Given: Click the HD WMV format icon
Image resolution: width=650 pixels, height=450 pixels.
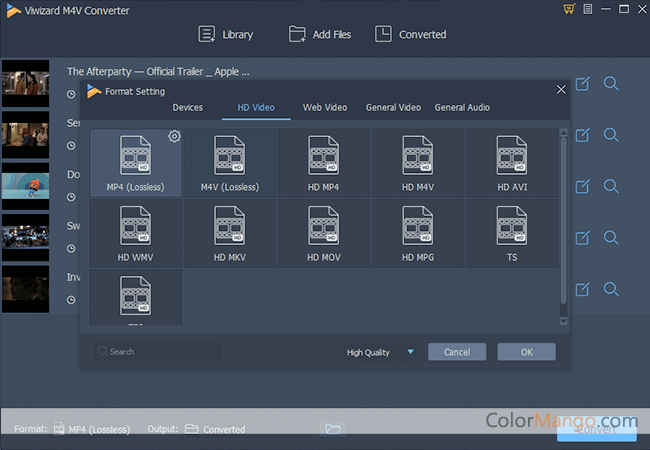Looking at the screenshot, I should [x=135, y=226].
